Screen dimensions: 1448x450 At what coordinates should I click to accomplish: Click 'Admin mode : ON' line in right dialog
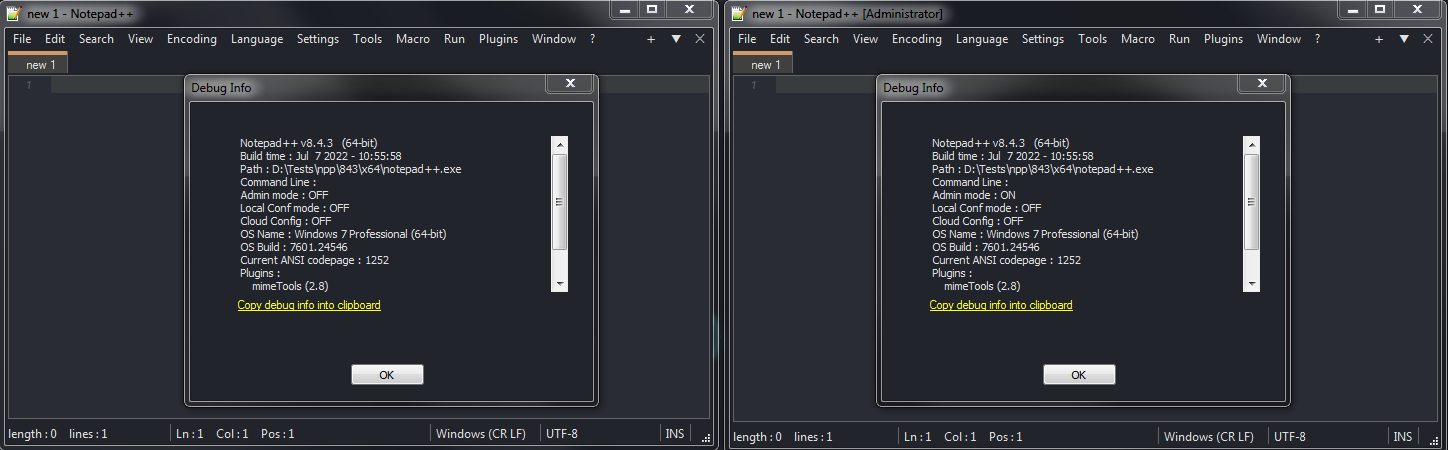[974, 195]
